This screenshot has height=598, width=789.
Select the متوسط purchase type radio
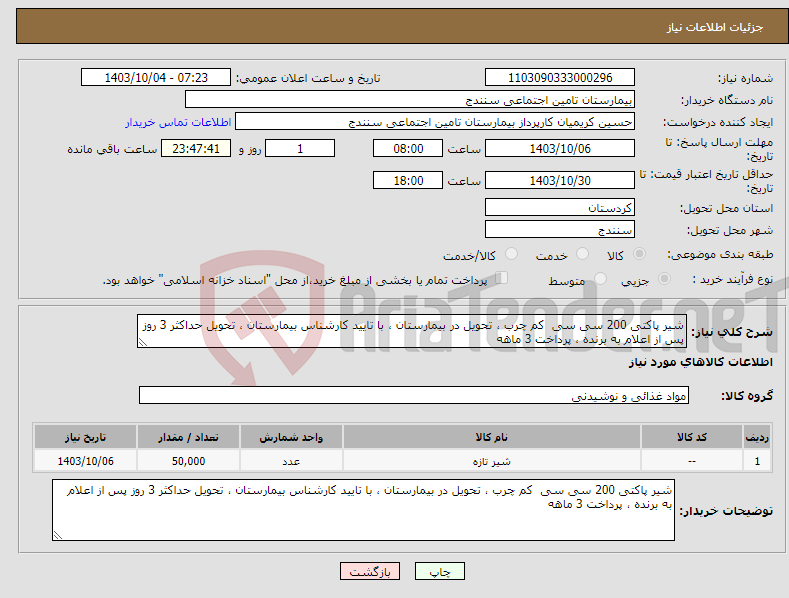(x=600, y=279)
